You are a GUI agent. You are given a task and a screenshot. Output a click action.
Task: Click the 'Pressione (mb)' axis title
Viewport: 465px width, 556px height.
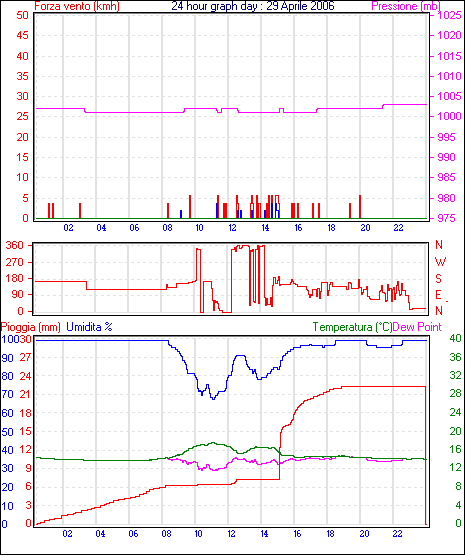pyautogui.click(x=406, y=6)
